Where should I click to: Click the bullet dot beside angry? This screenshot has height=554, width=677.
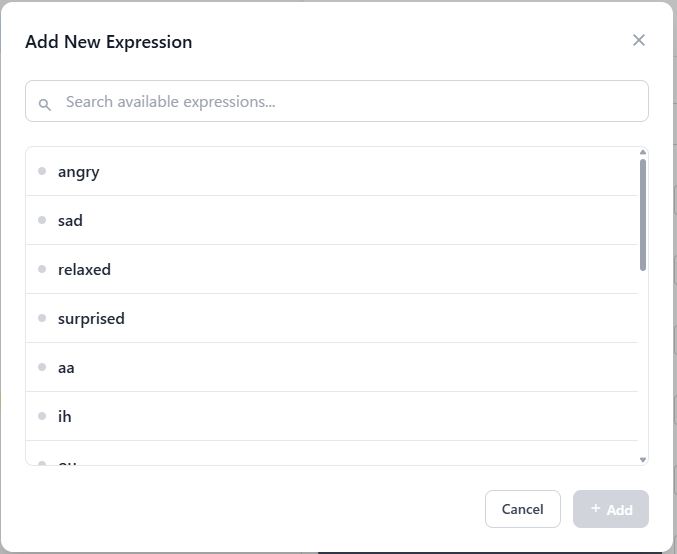[x=42, y=171]
